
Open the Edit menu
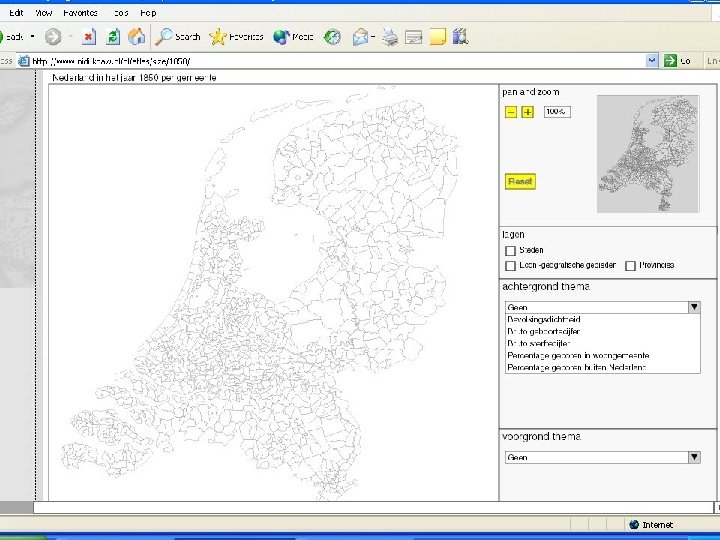pos(16,13)
